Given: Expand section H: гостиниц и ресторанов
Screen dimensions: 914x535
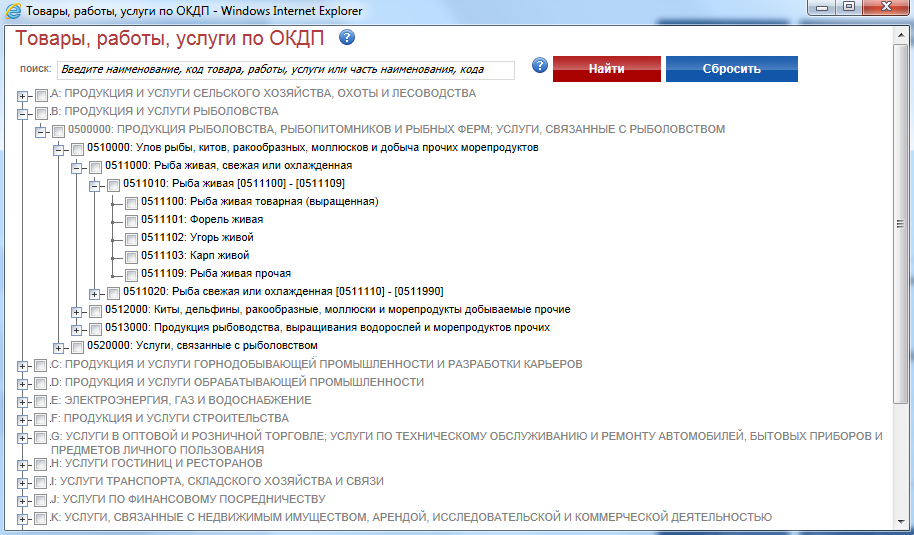Looking at the screenshot, I should 22,466.
